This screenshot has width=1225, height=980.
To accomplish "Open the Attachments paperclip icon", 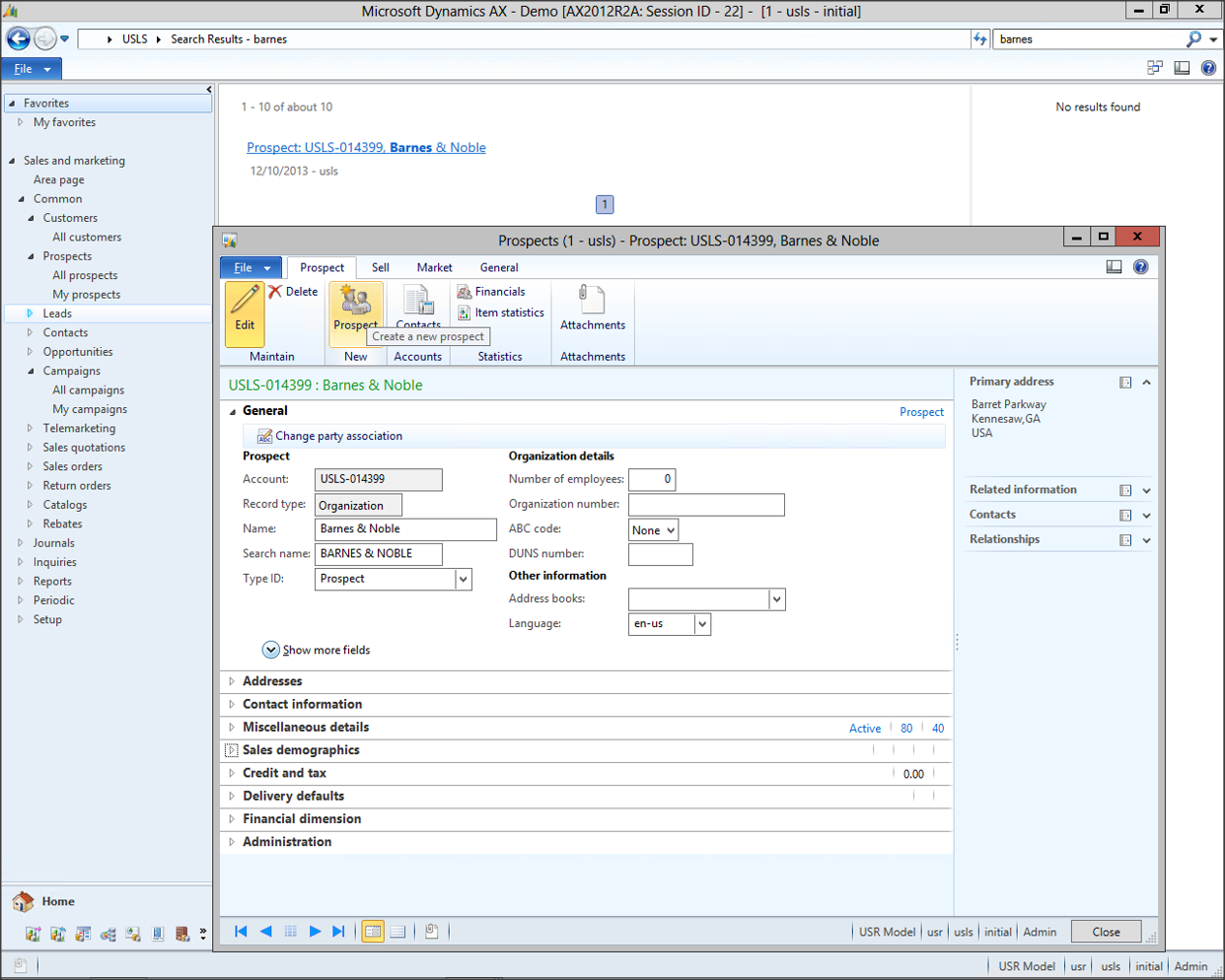I will (x=592, y=301).
